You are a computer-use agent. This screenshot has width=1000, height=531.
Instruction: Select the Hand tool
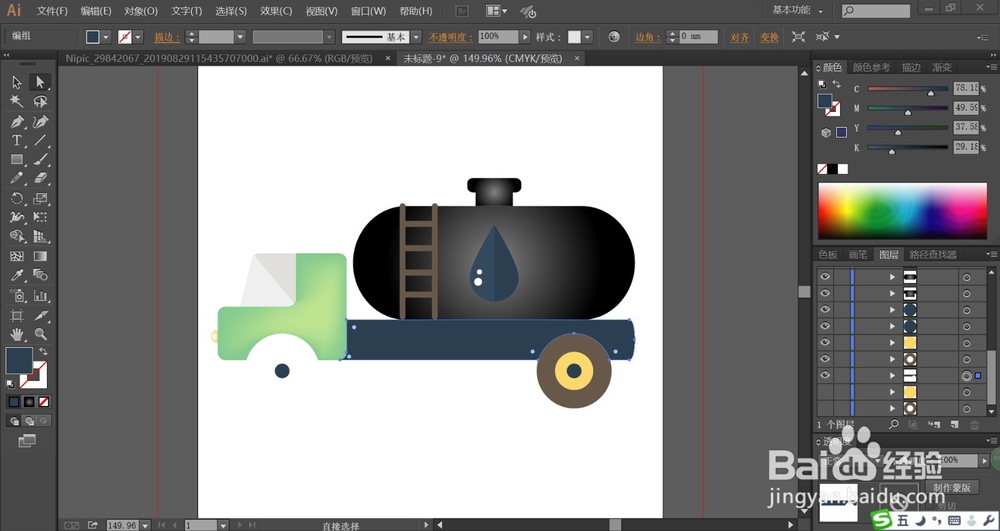coord(17,334)
